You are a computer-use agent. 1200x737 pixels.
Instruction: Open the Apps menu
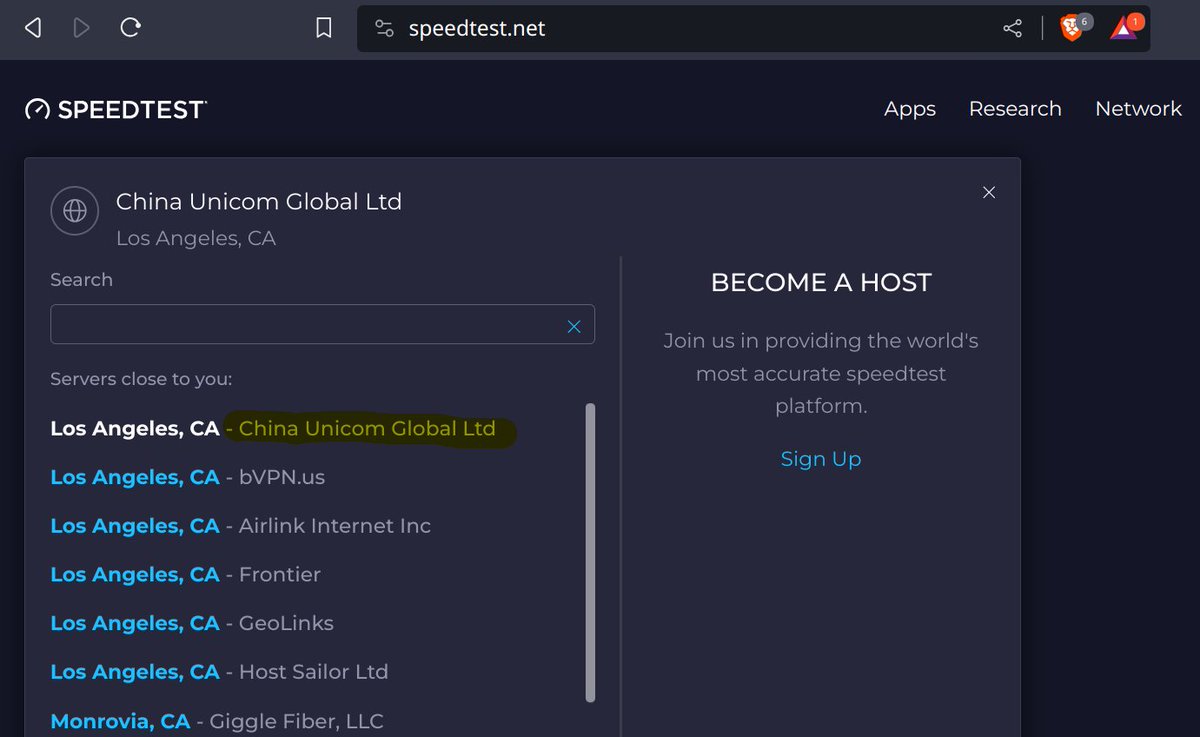(x=910, y=109)
